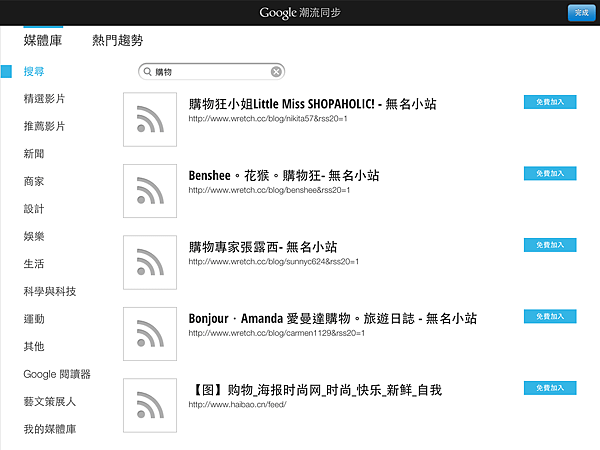Add Bonjour Amanda 愛曼達購物 with 免費加入
The height and width of the screenshot is (450, 600).
550,316
